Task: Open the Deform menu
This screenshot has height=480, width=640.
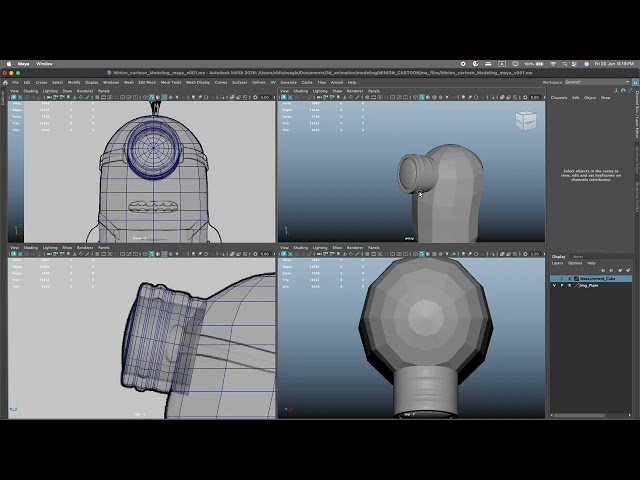Action: [259, 82]
